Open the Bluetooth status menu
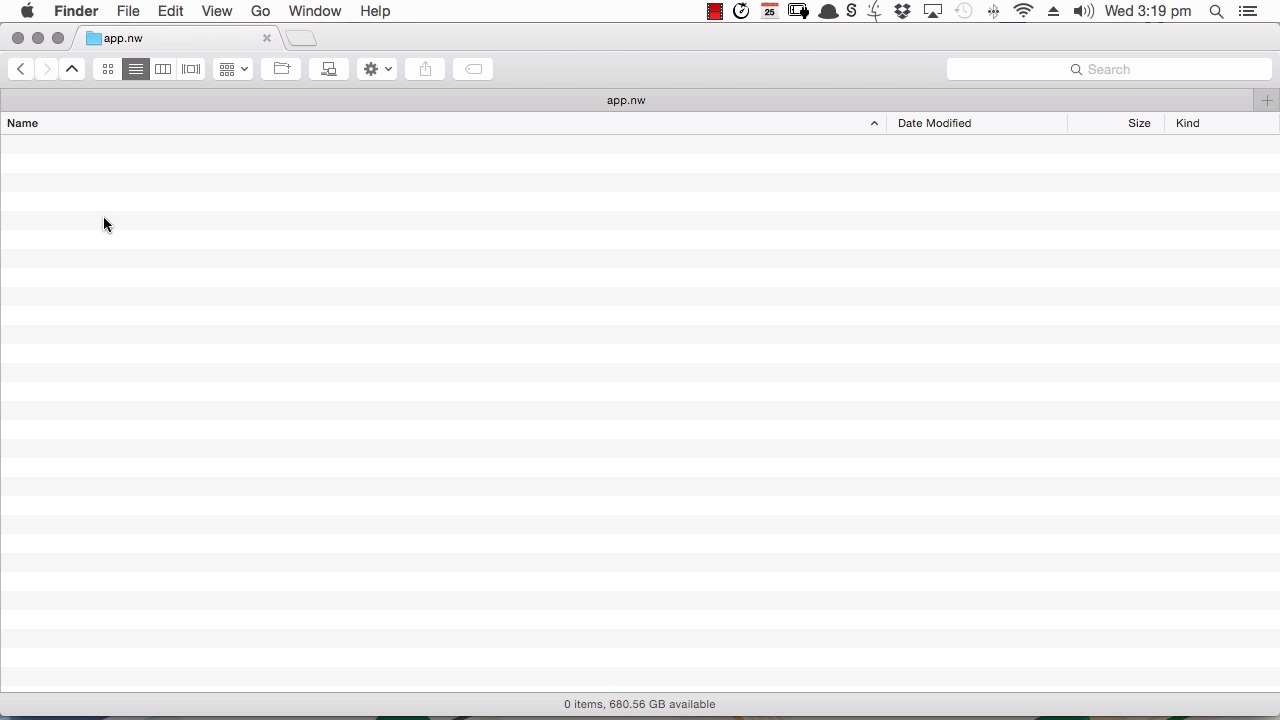1280x720 pixels. pyautogui.click(x=993, y=11)
